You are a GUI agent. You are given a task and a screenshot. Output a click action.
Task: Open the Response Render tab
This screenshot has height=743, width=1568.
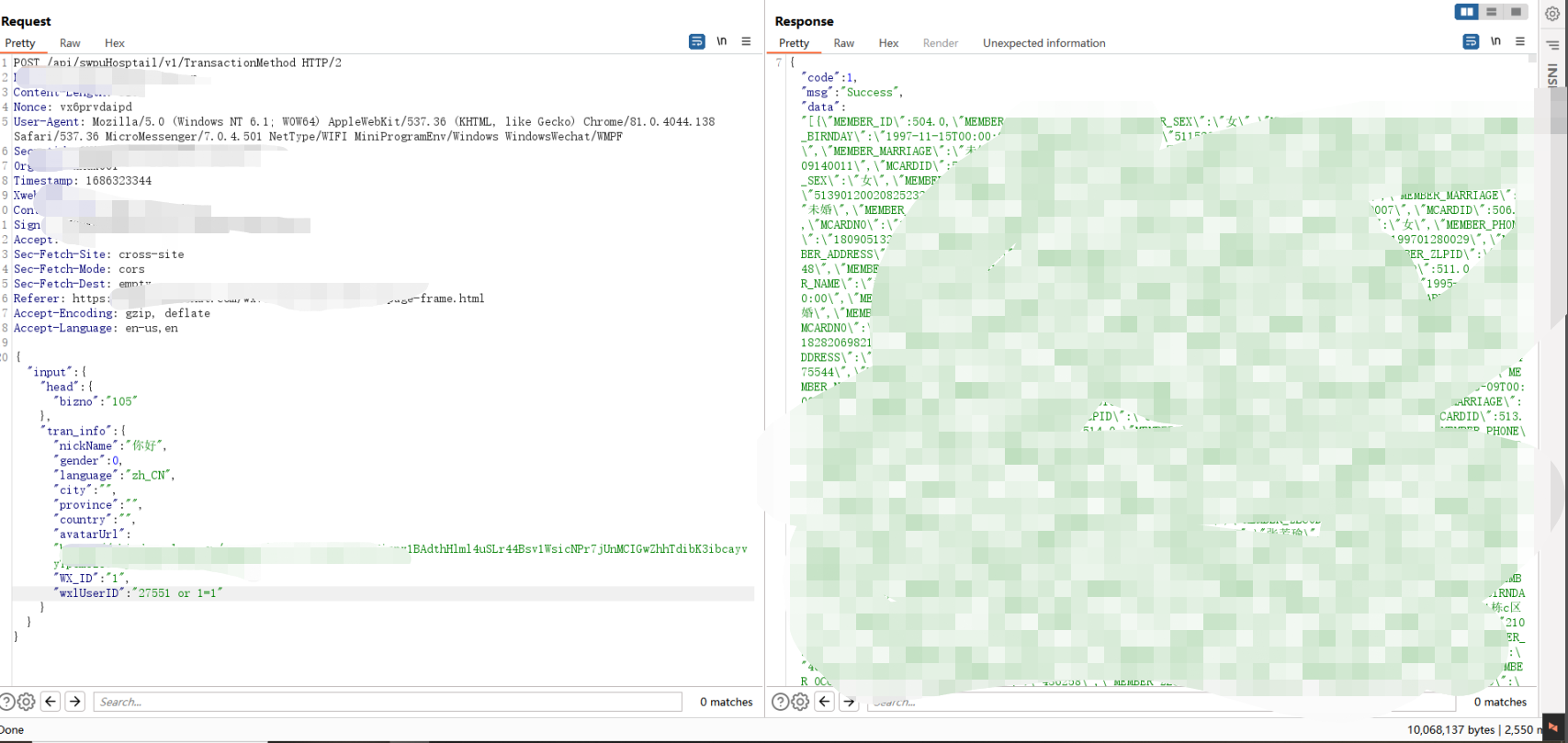941,43
